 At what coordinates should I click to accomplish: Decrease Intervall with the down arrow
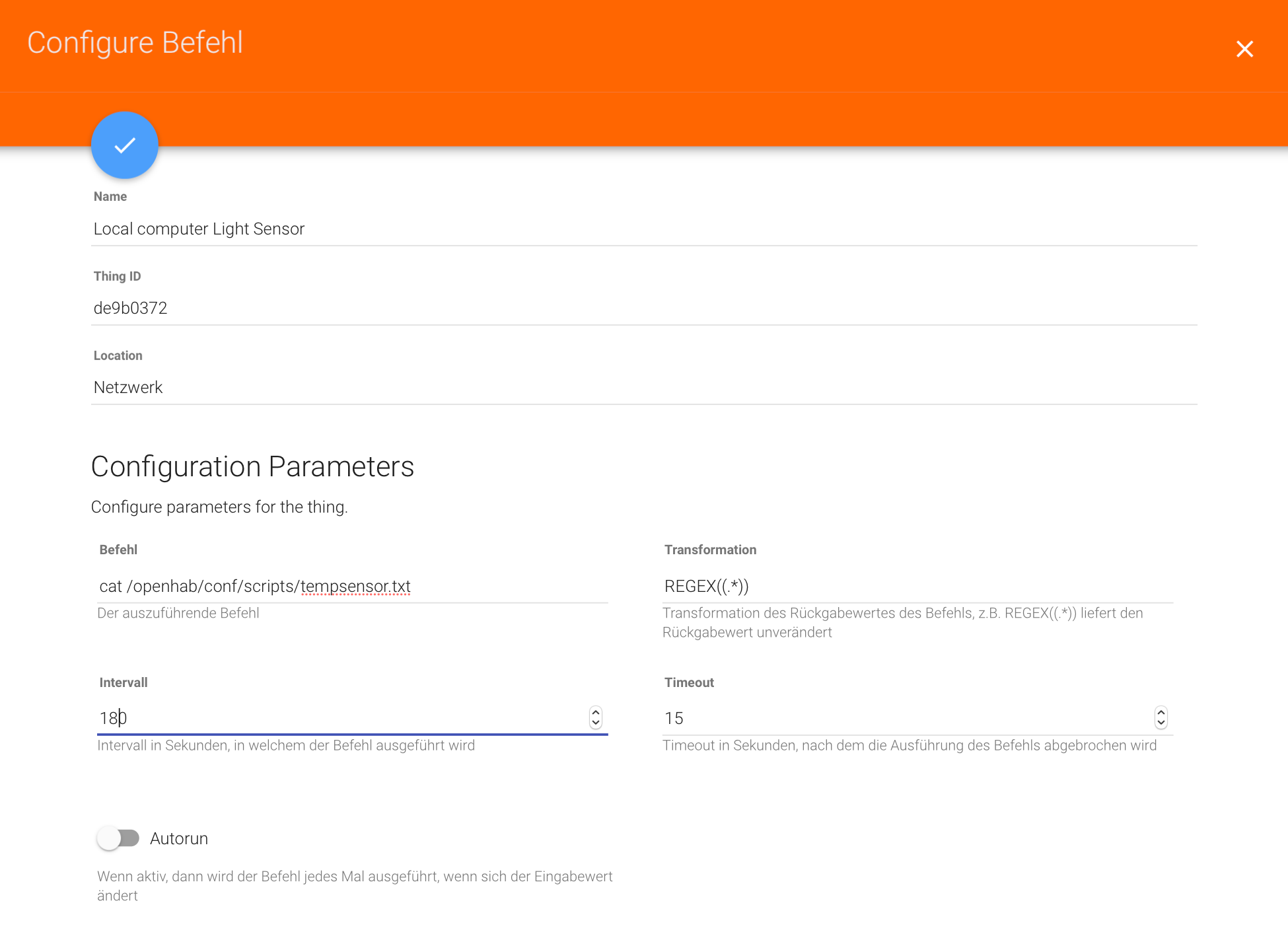pyautogui.click(x=596, y=723)
